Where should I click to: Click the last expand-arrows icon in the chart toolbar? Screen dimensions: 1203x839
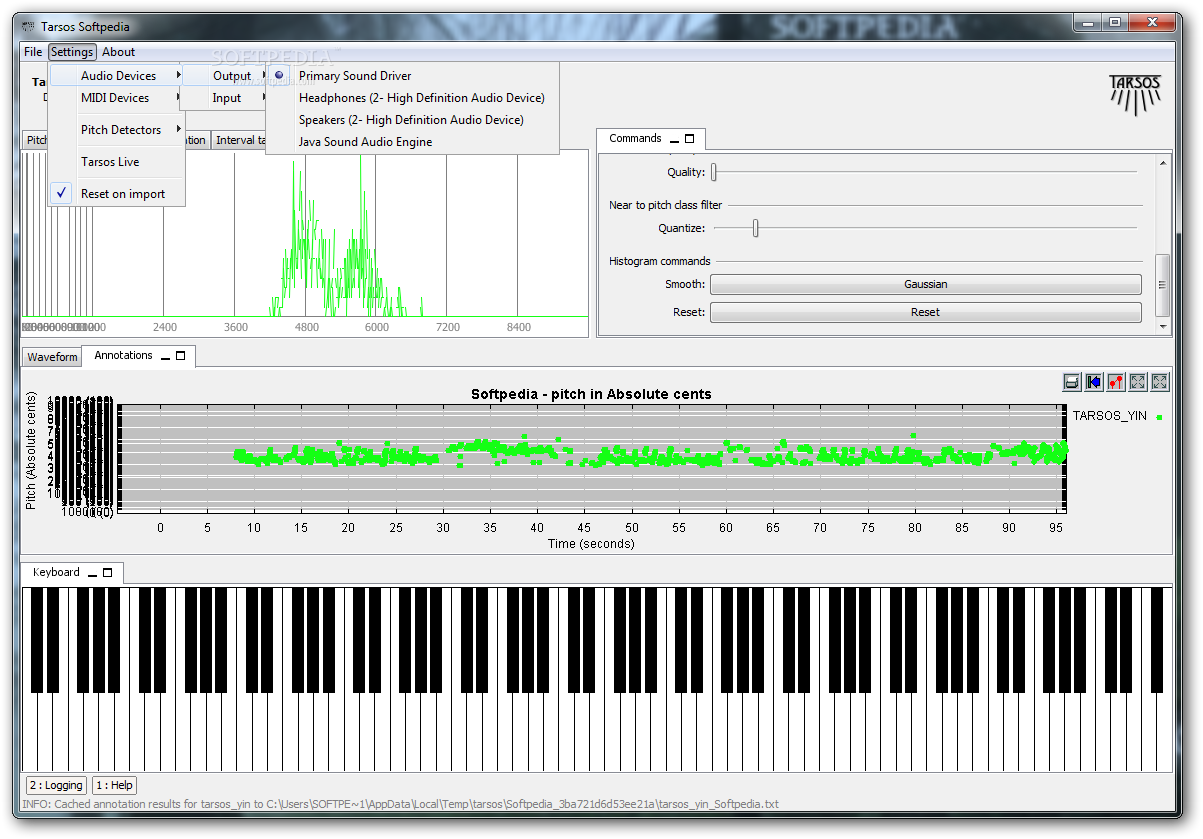pyautogui.click(x=1160, y=381)
